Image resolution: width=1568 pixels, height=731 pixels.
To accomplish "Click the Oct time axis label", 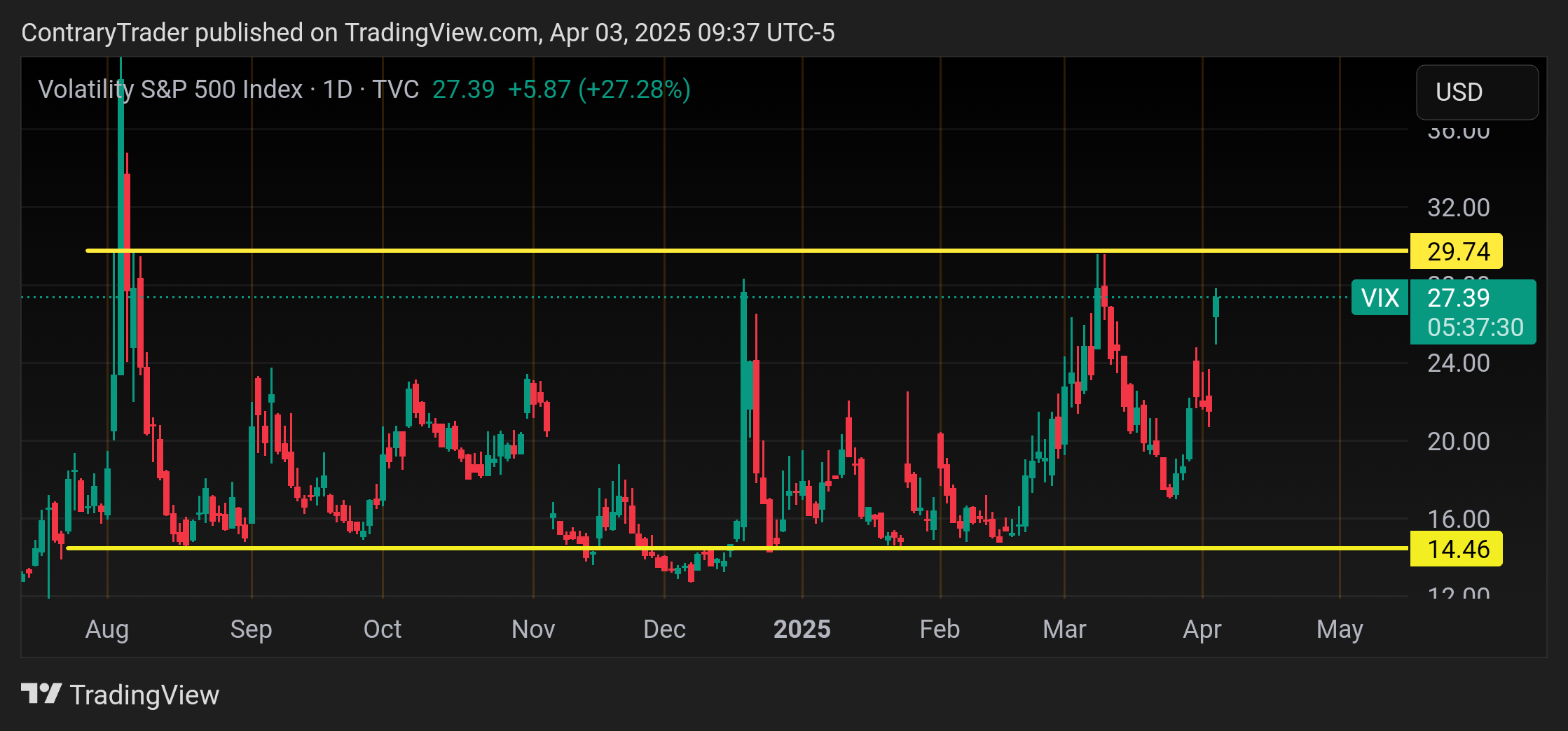I will click(383, 629).
